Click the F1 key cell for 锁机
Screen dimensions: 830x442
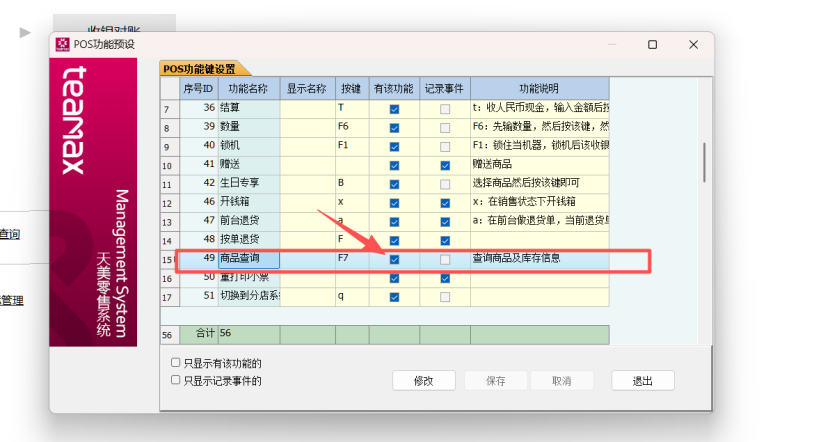[x=352, y=146]
